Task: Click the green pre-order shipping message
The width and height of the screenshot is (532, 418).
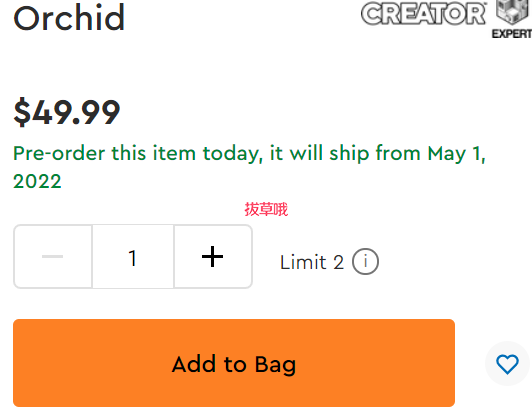Action: [249, 167]
